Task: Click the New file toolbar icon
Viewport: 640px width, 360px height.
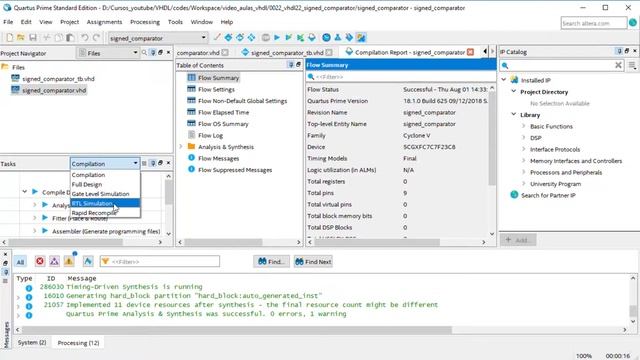Action: (x=9, y=38)
